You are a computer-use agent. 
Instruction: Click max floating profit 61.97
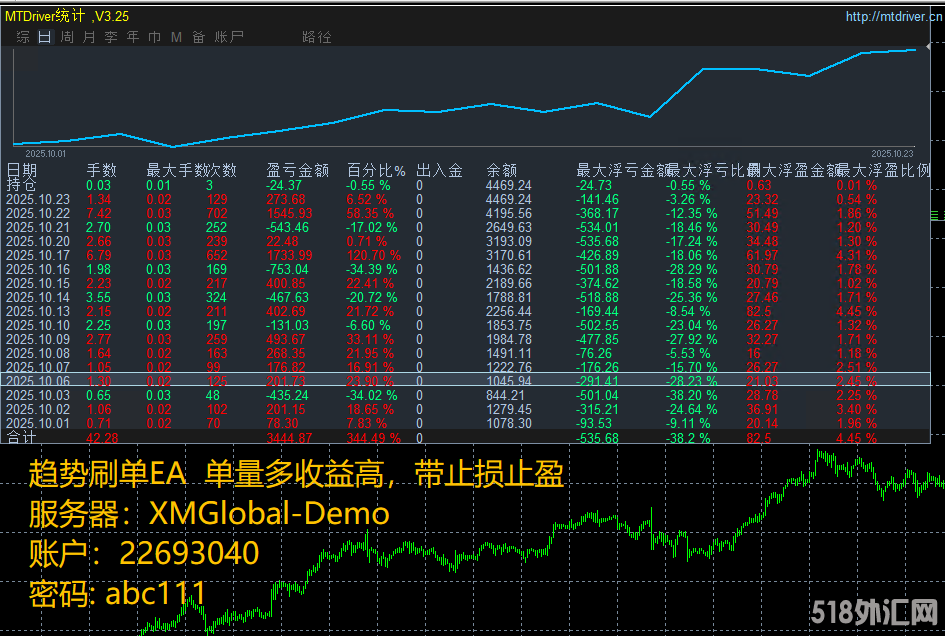click(x=762, y=256)
